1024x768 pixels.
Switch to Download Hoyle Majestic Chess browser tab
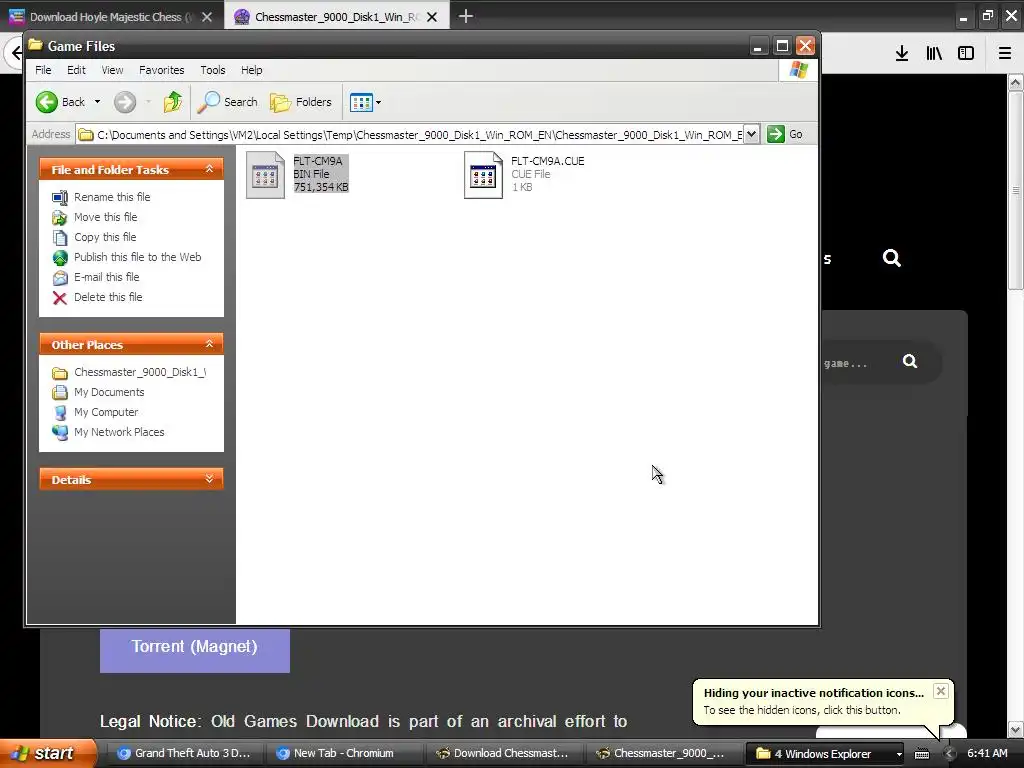(x=111, y=17)
